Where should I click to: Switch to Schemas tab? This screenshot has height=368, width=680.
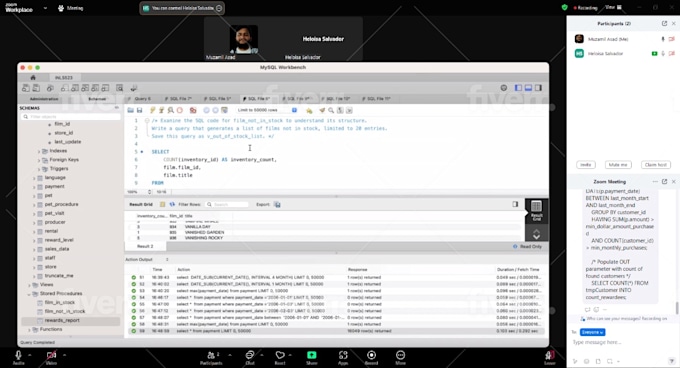(x=97, y=99)
